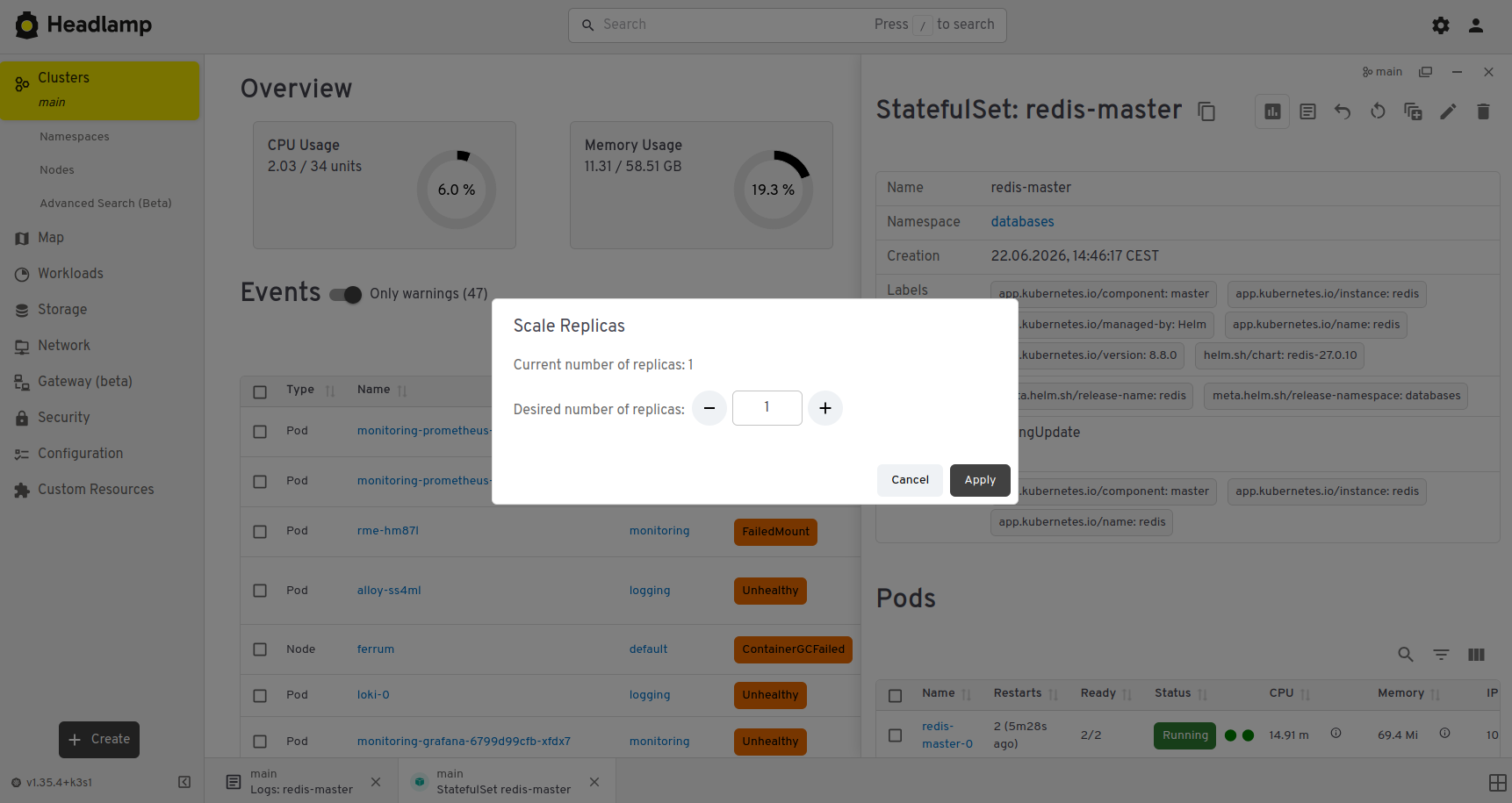Screen dimensions: 1512x803
Task: Select the monitoring-grafana-6799d99cfb-xfdx7 row checkbox
Action: pyautogui.click(x=260, y=742)
